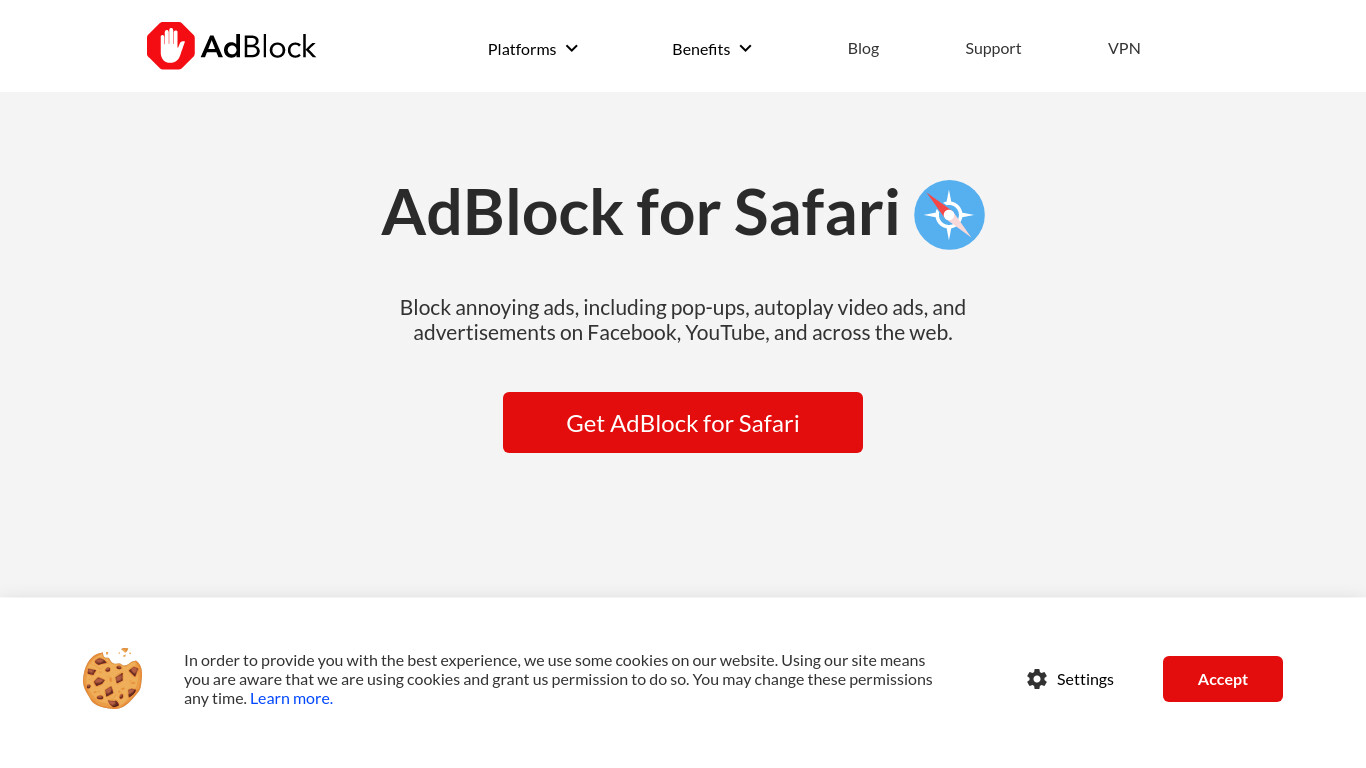This screenshot has width=1366, height=768.
Task: Open cookie Settings via its text label
Action: (1085, 679)
